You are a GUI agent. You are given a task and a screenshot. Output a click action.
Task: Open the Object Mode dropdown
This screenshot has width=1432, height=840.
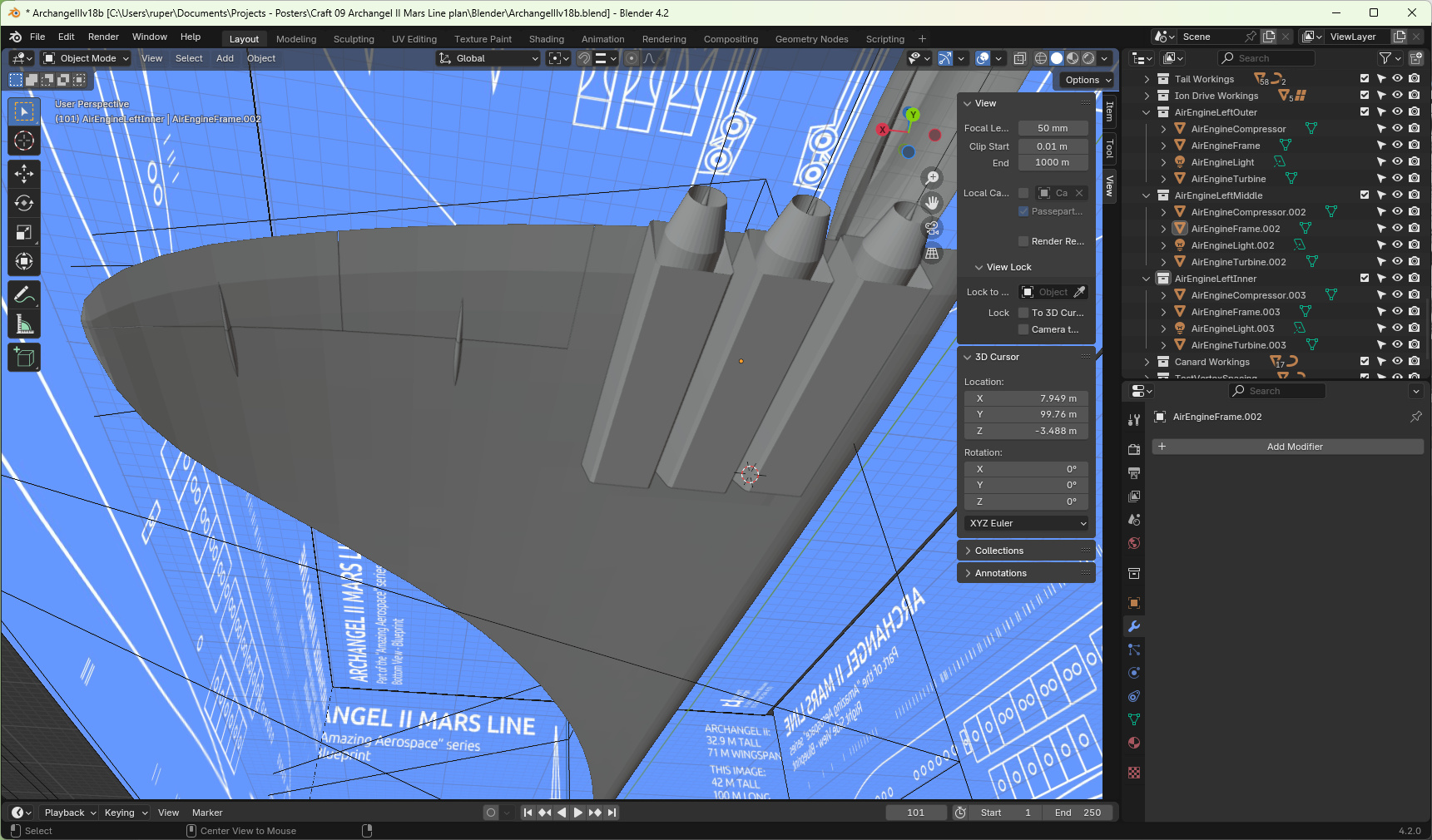click(x=87, y=58)
